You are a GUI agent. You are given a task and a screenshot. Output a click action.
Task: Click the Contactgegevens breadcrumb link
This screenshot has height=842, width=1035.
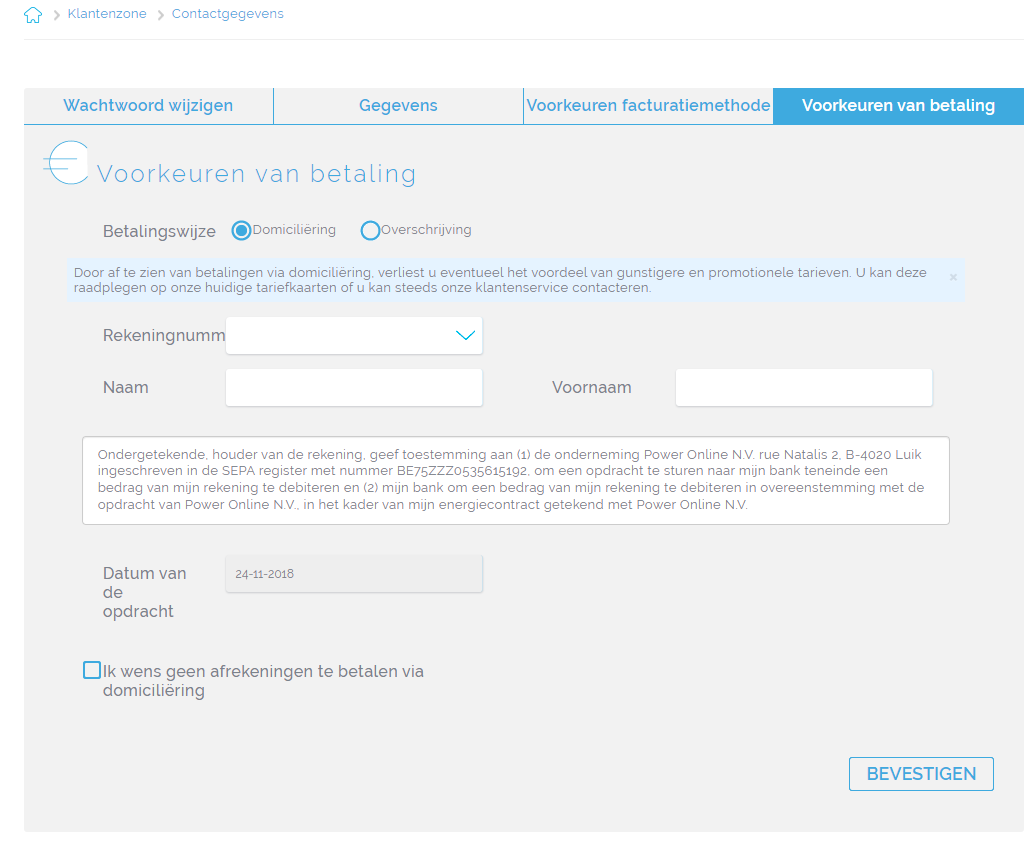point(228,14)
